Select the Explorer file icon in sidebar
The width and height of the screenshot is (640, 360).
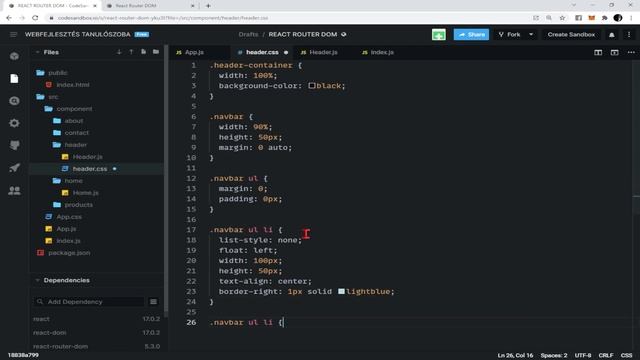[14, 78]
